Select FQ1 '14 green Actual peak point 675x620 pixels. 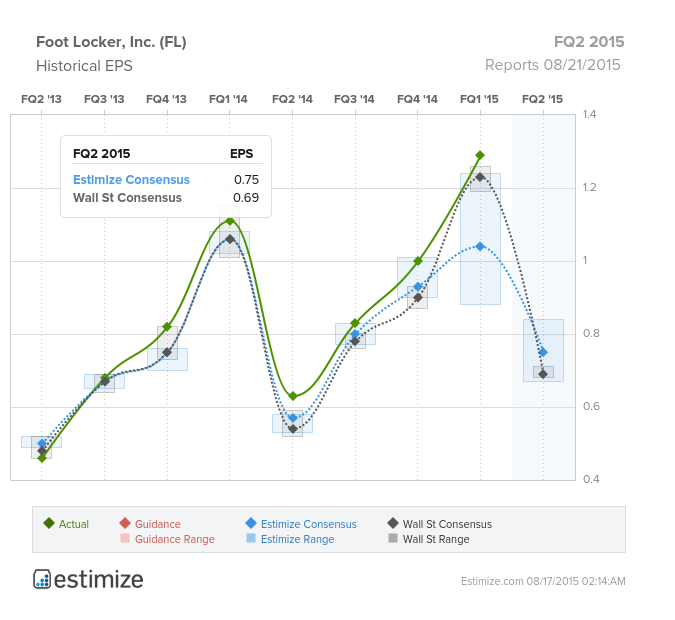[230, 221]
